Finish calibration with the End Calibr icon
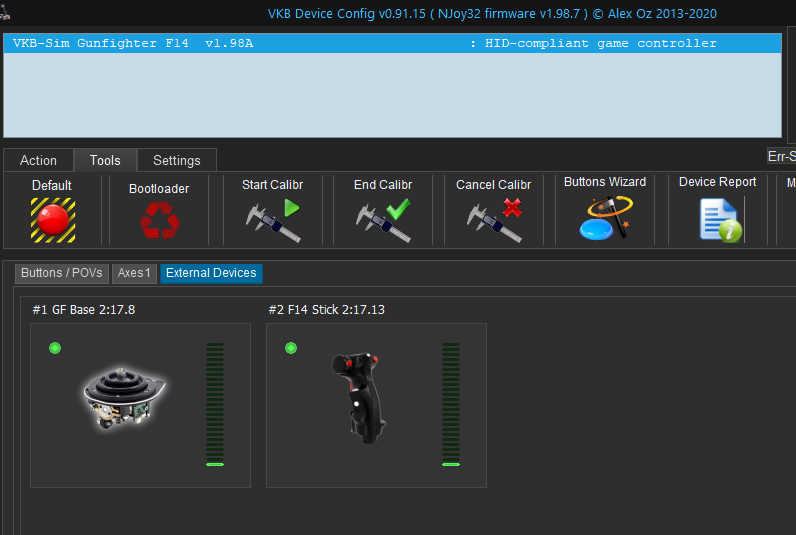This screenshot has width=796, height=535. click(383, 220)
